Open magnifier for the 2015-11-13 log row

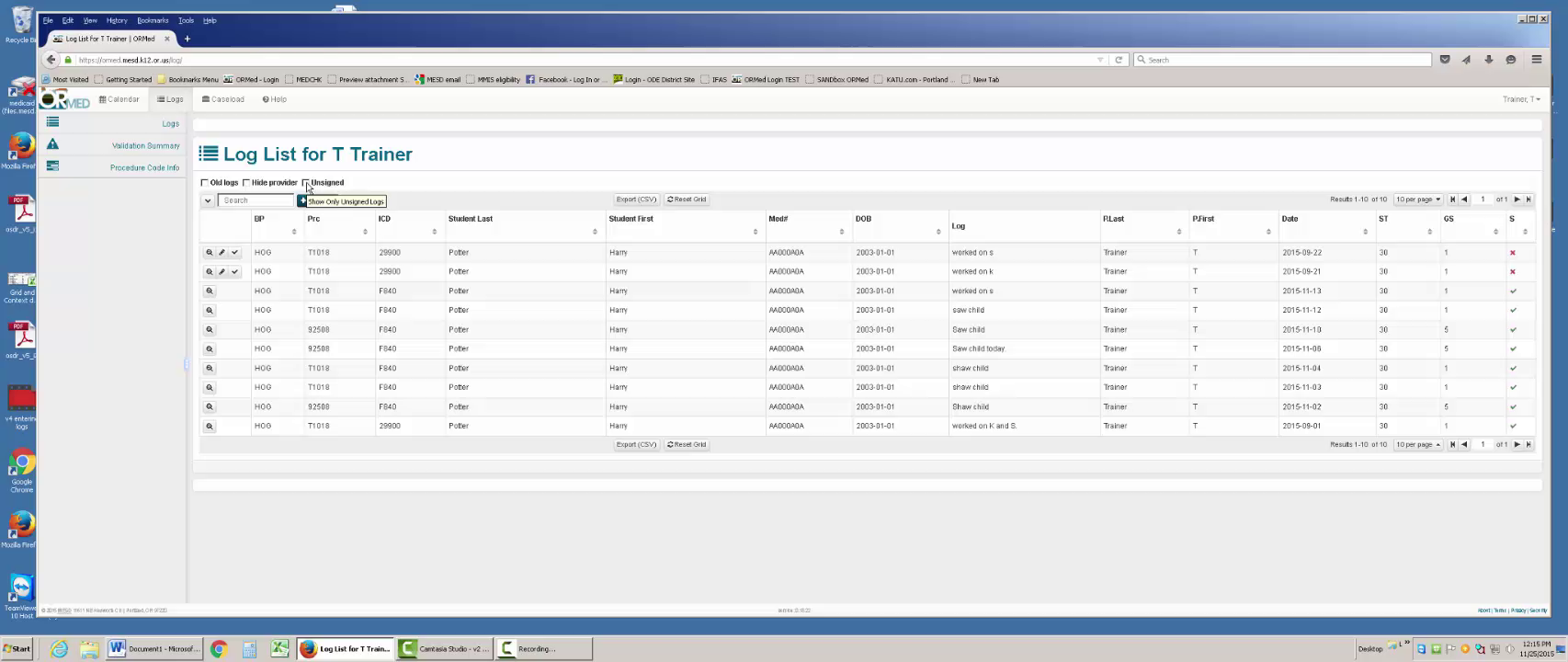[210, 291]
